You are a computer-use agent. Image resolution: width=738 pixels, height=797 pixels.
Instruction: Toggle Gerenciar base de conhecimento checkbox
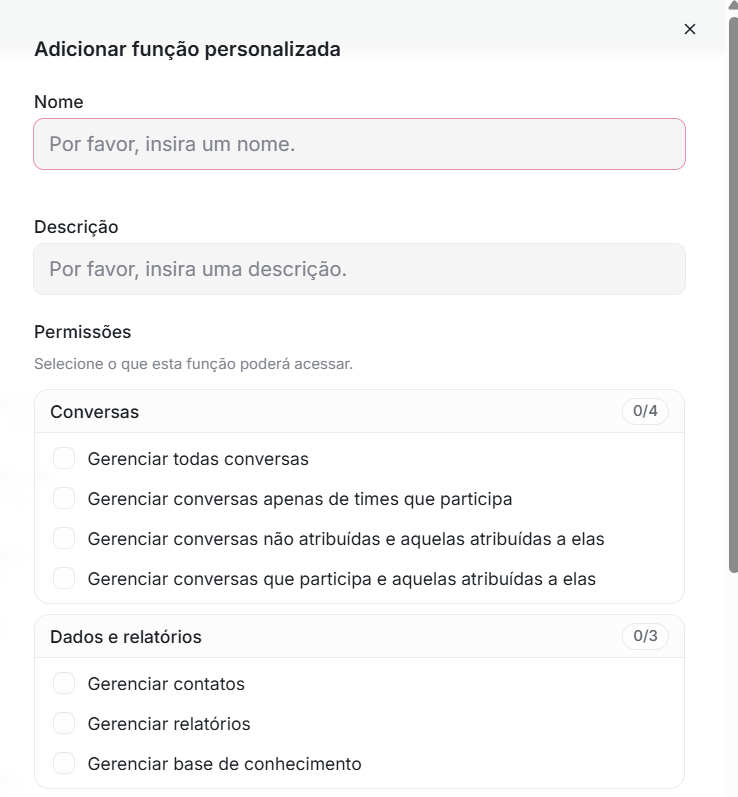pos(64,763)
